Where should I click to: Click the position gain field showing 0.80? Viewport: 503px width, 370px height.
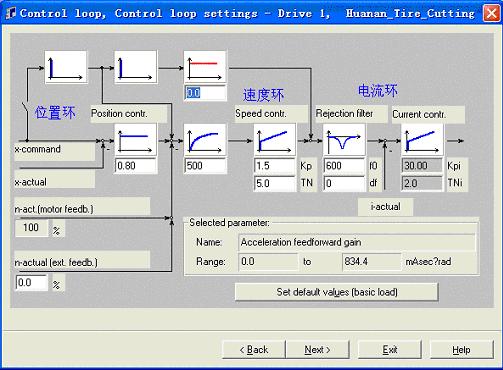(136, 166)
